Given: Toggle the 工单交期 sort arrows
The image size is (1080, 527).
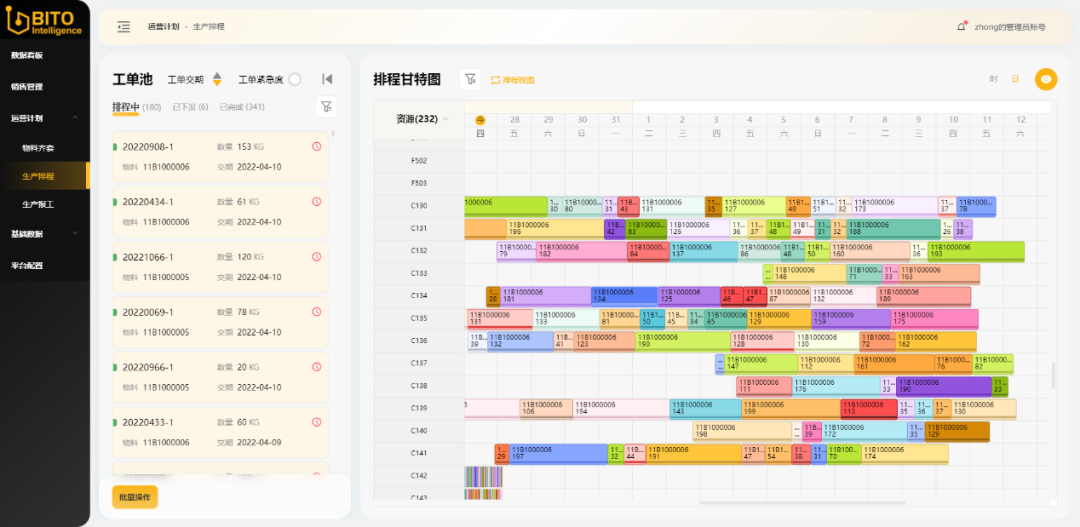Looking at the screenshot, I should point(217,79).
